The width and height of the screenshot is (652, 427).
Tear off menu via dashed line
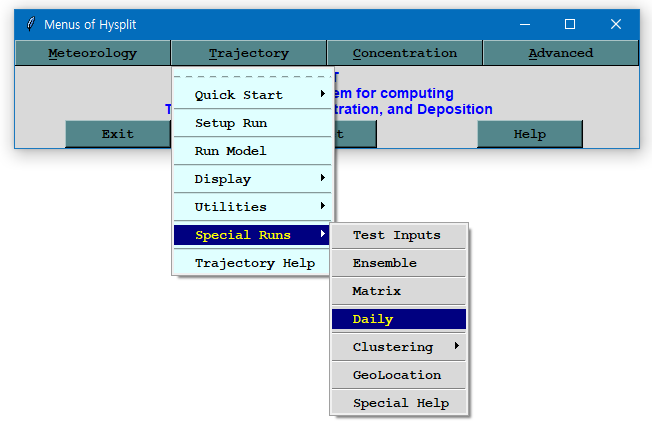click(x=252, y=77)
